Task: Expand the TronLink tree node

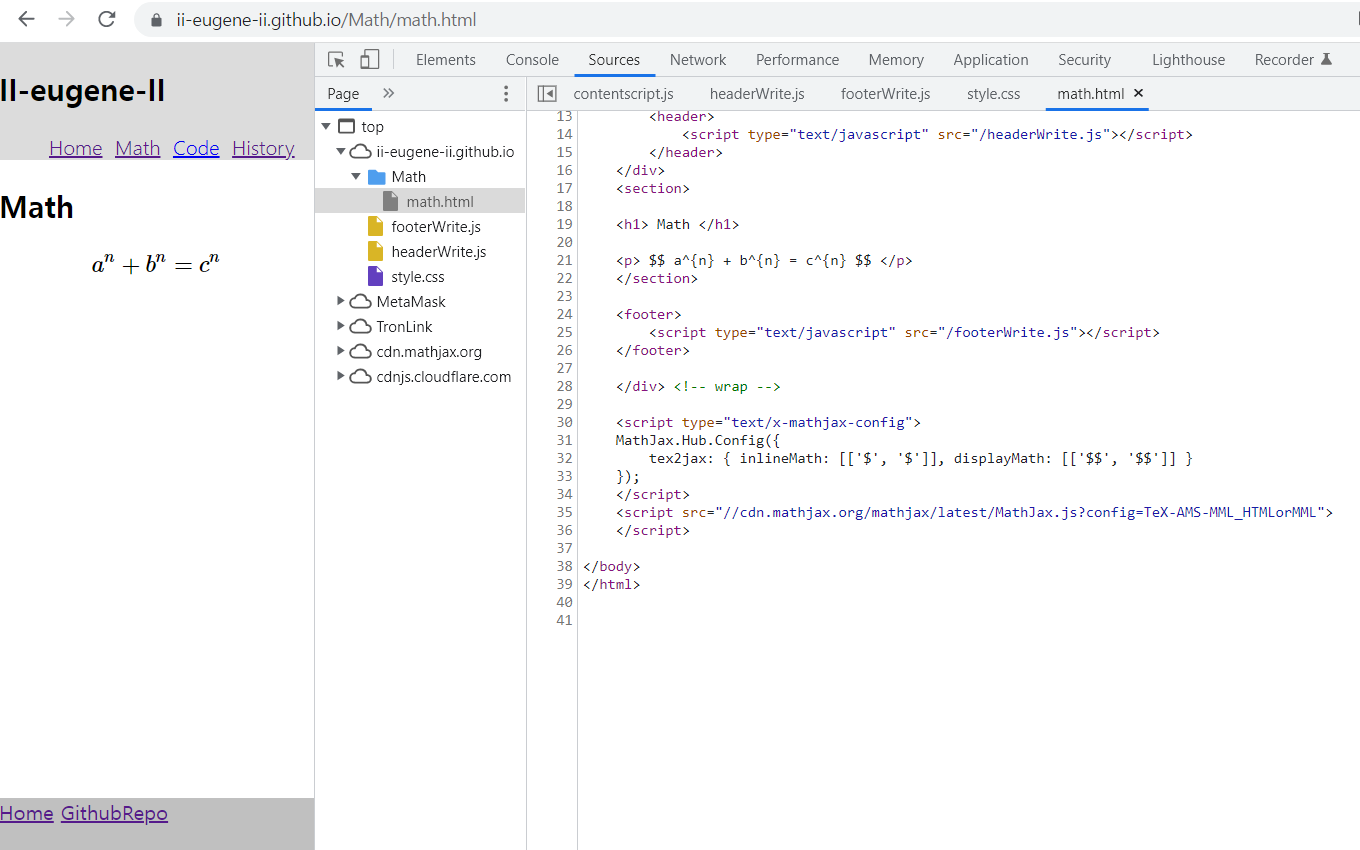Action: click(341, 326)
